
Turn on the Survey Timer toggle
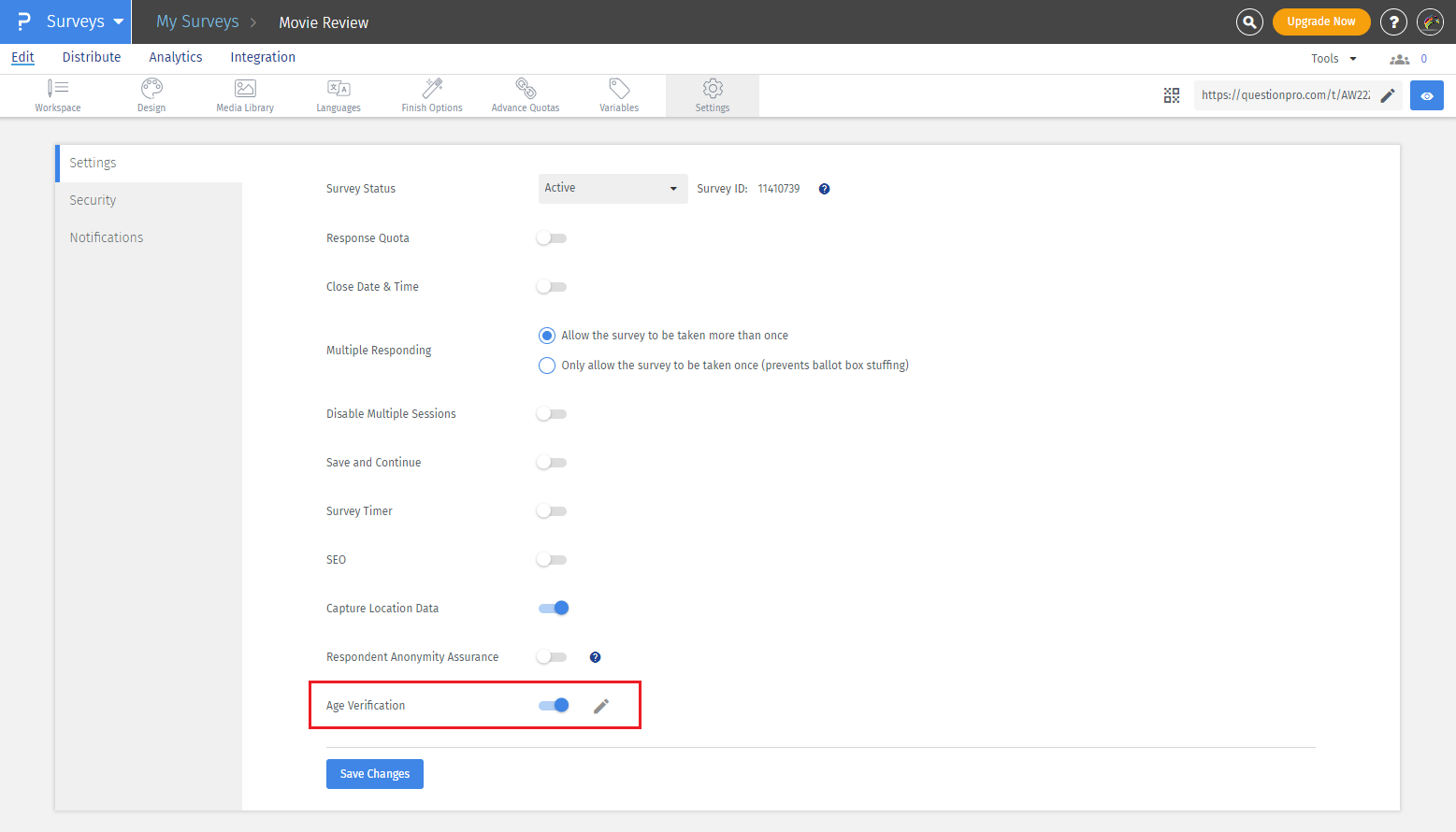(552, 511)
